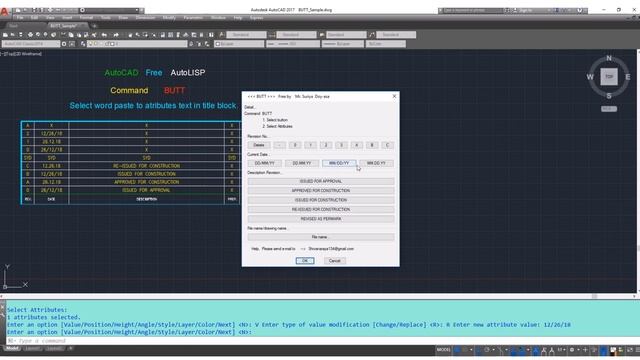Click the plus annotation monitor icon in status bar

[585, 350]
